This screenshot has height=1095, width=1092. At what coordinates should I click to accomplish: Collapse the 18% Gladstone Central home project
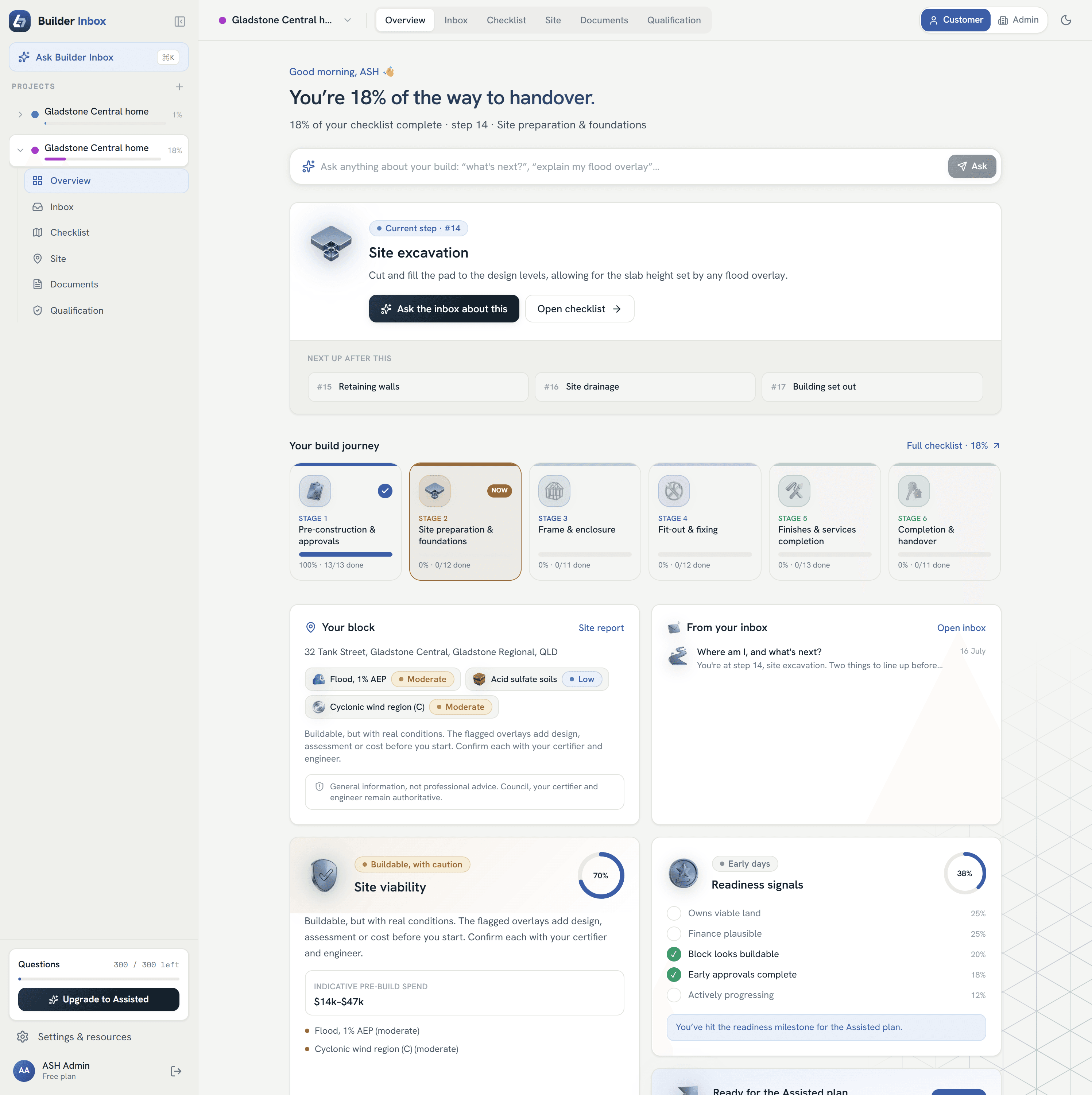click(x=20, y=150)
